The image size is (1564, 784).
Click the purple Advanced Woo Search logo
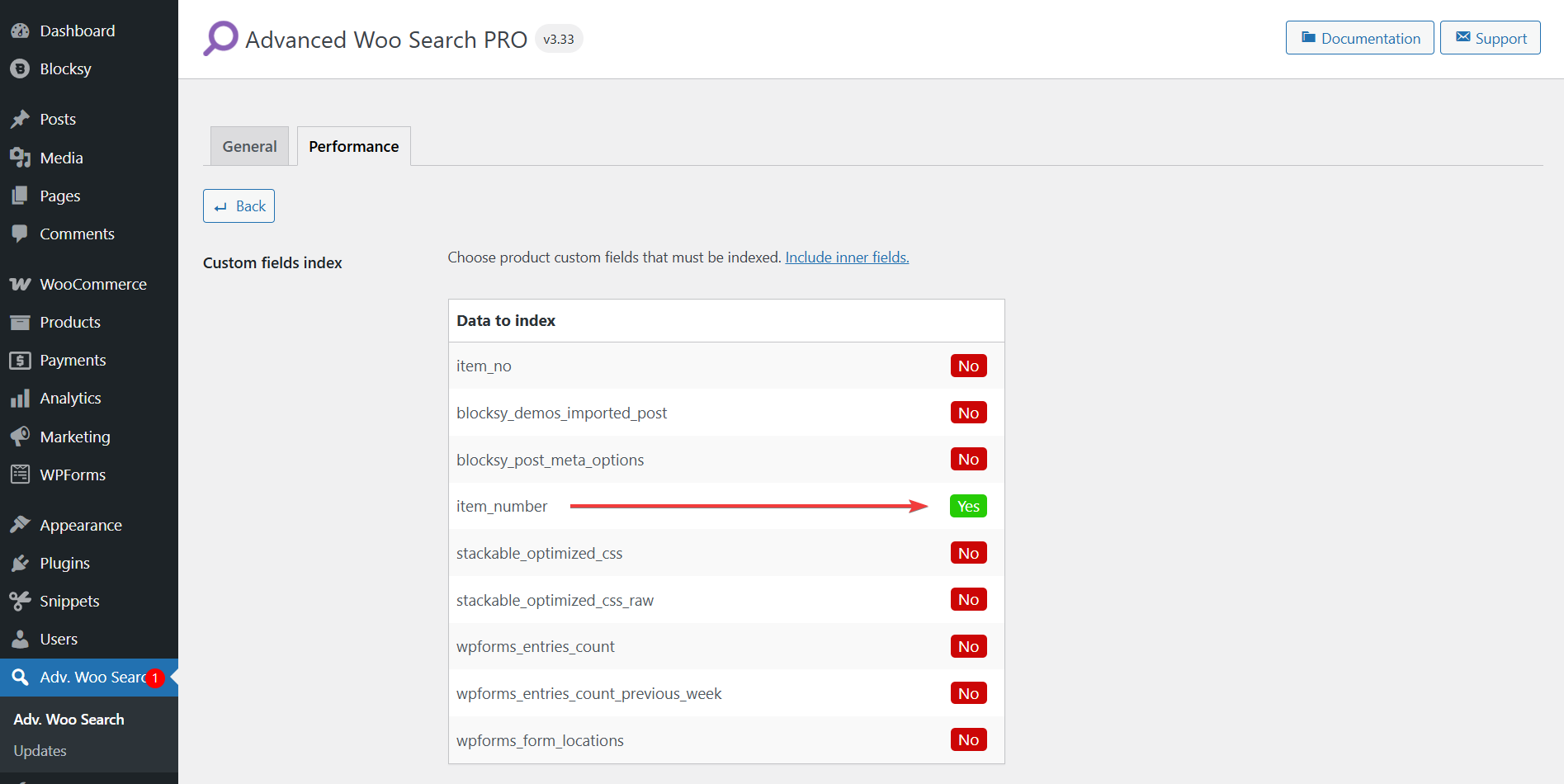[220, 39]
